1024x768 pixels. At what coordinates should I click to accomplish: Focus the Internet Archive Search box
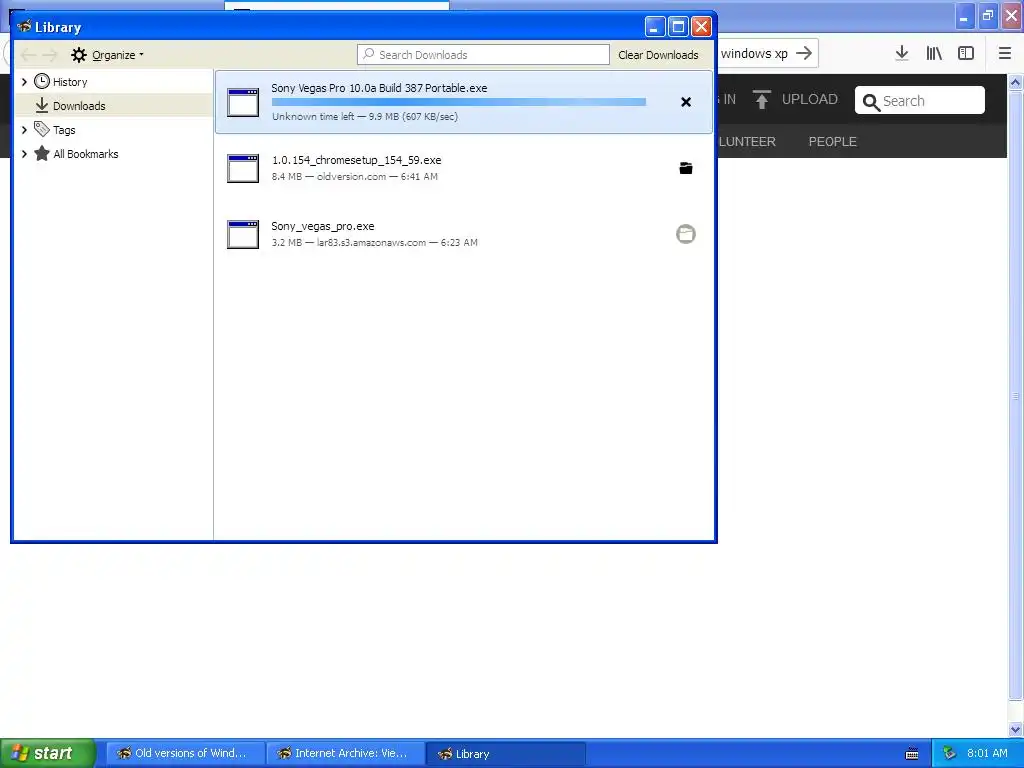coord(920,101)
